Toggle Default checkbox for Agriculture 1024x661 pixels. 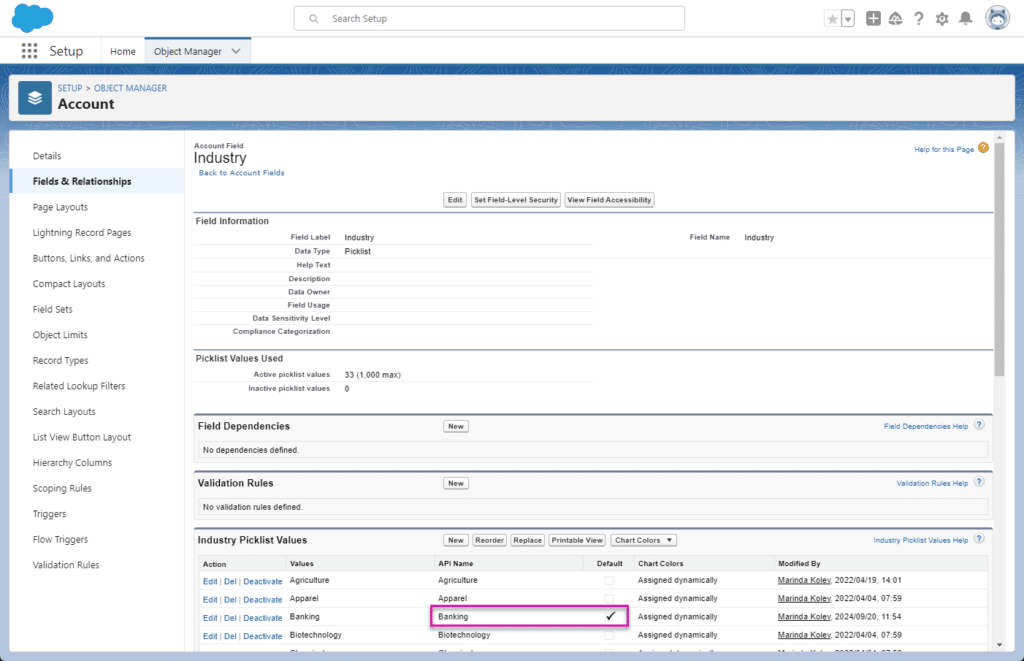click(609, 581)
